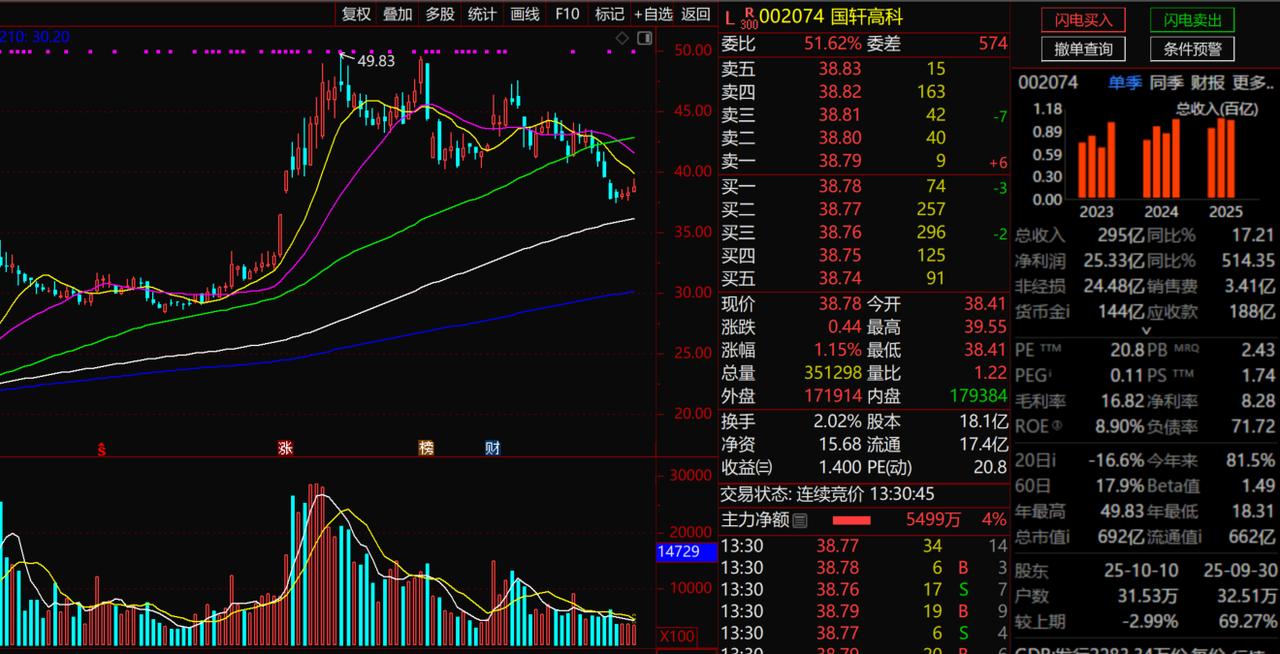Click the 总市值 value 692亿
The height and width of the screenshot is (654, 1280).
(x=1122, y=537)
